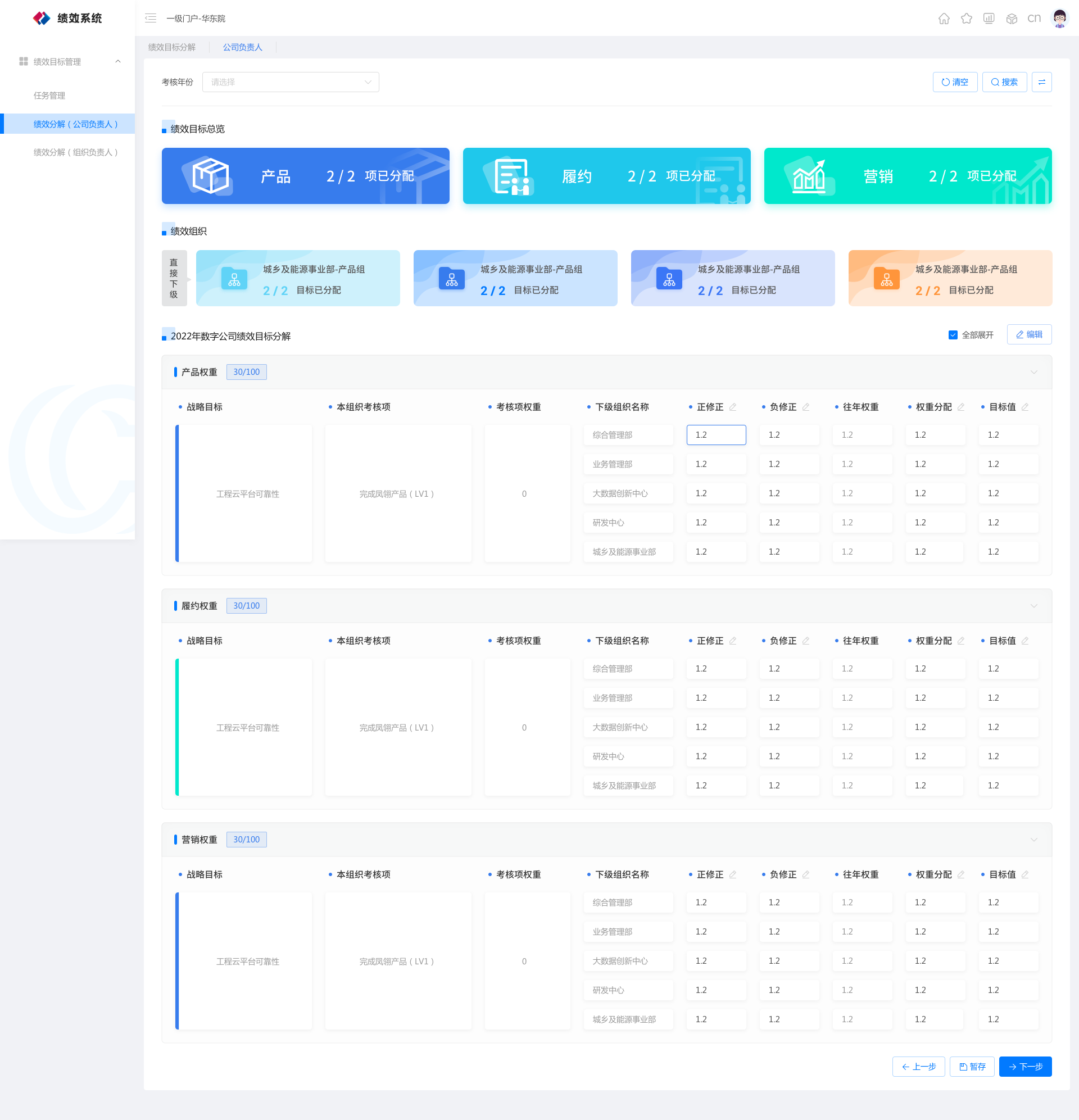Click 目标值 input for 研发中心 in 履约权重

(x=1008, y=756)
